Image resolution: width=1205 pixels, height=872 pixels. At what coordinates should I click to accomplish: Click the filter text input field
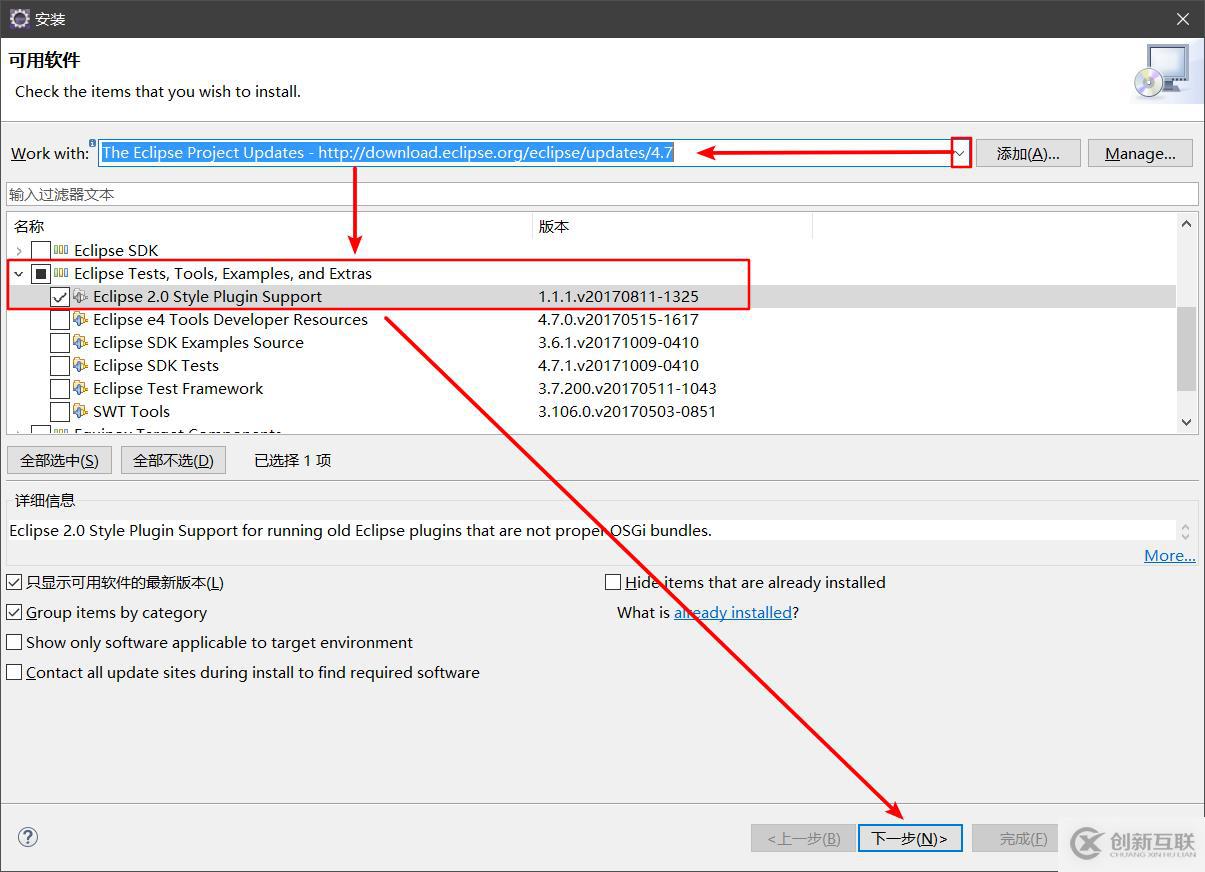click(602, 194)
